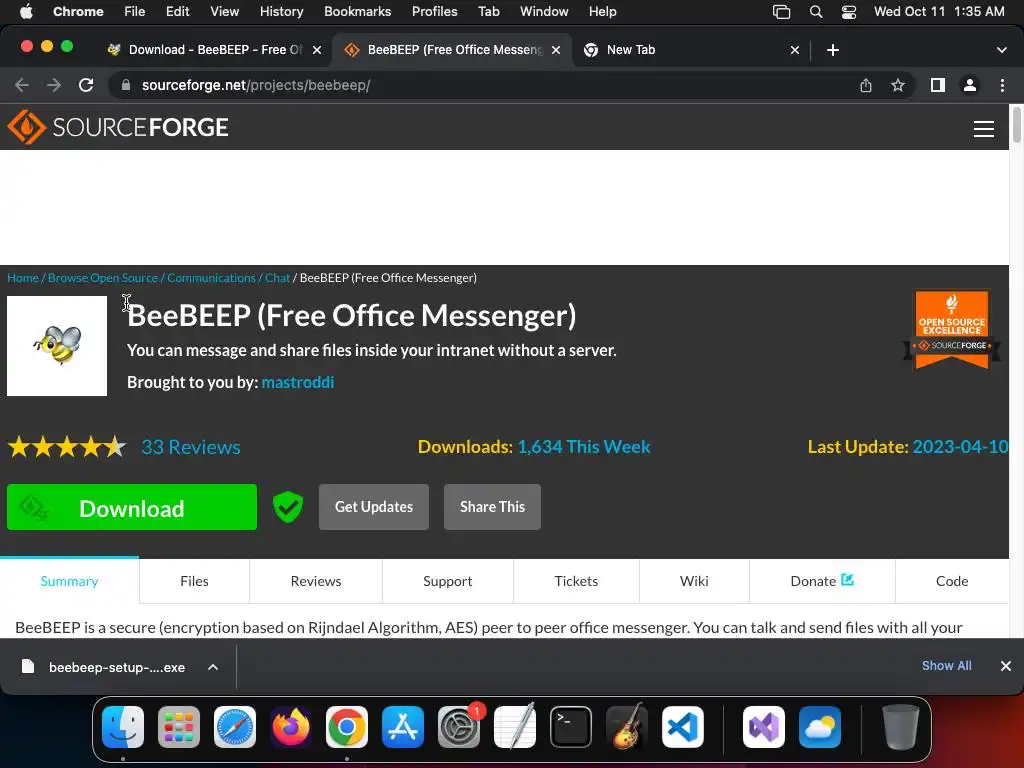Image resolution: width=1024 pixels, height=768 pixels.
Task: Close the Download - BeeBEEP tab
Action: click(317, 50)
